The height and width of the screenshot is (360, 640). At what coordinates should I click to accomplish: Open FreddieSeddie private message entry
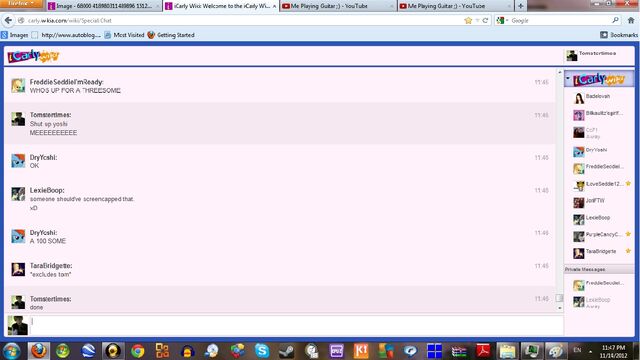pyautogui.click(x=599, y=284)
